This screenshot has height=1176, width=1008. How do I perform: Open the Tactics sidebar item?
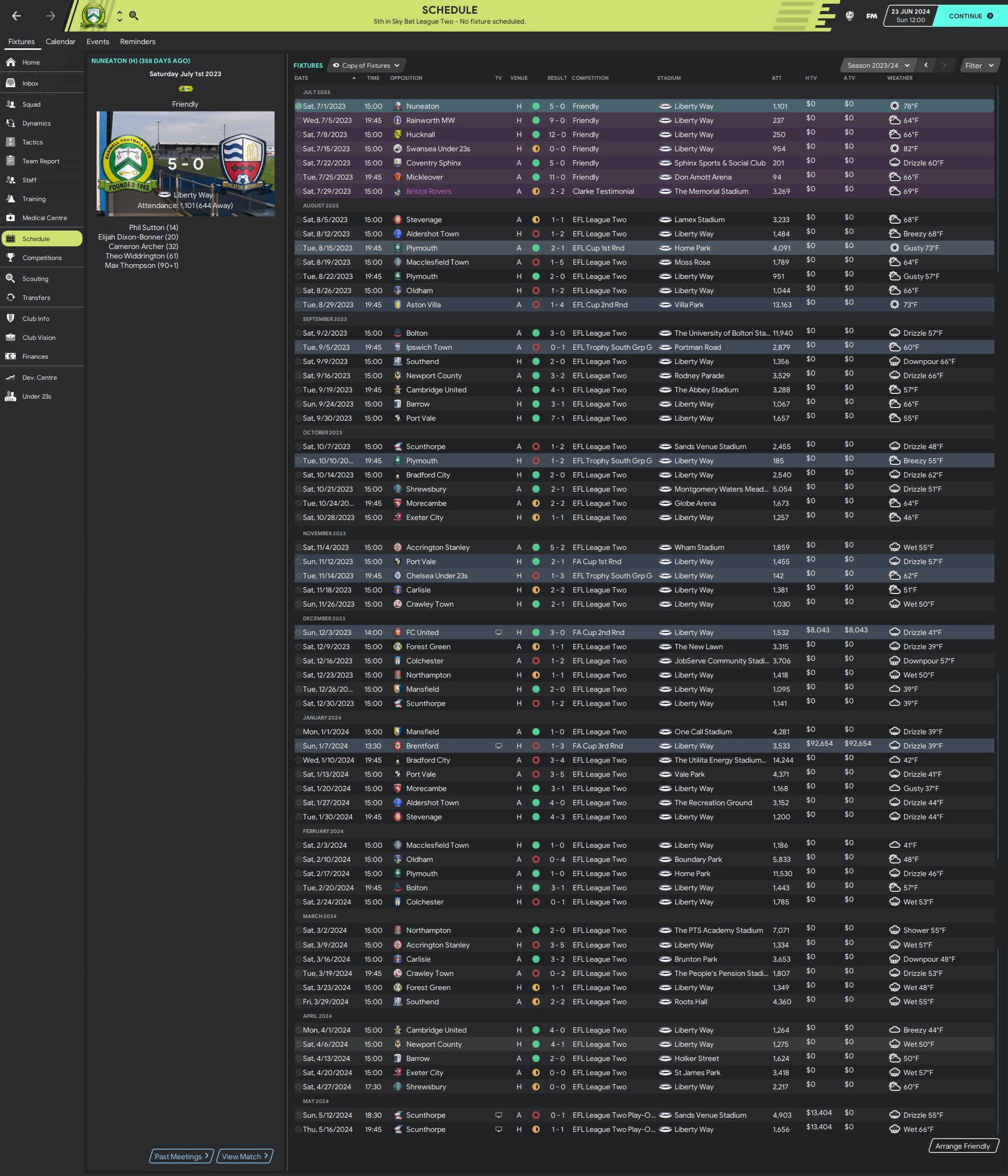(42, 142)
